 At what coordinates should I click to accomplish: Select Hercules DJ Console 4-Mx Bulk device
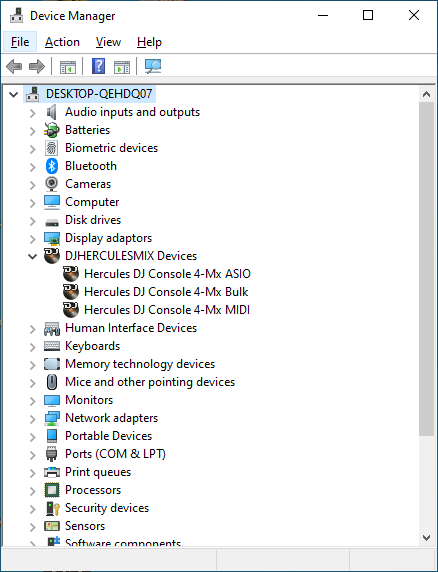(x=166, y=291)
